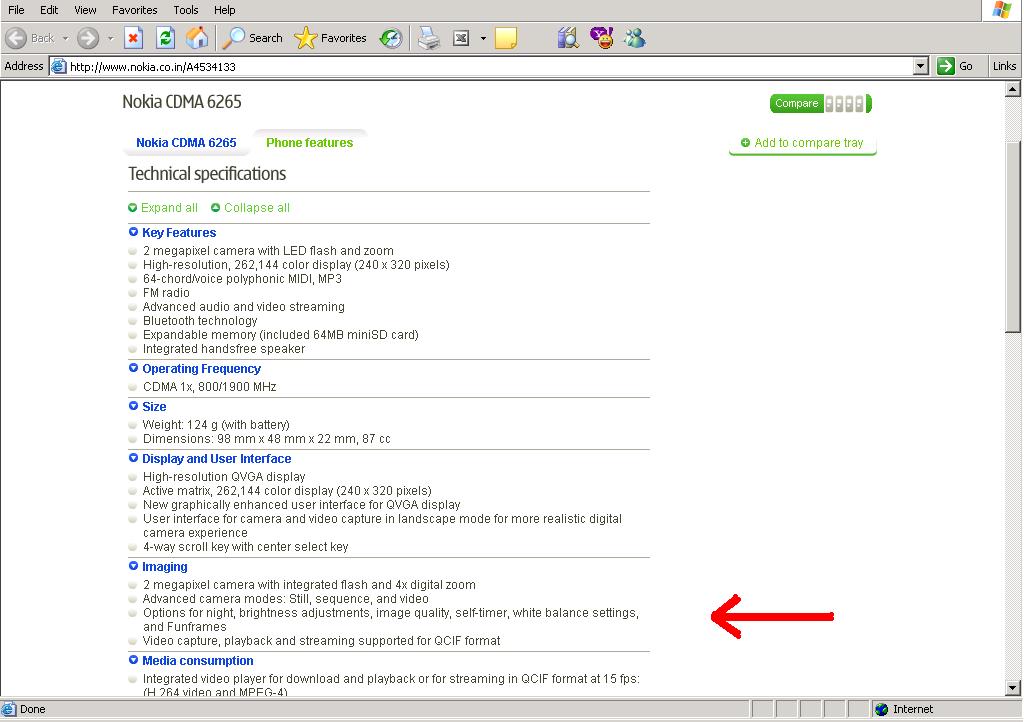This screenshot has height=722, width=1024.
Task: Open the address bar URL dropdown
Action: 921,66
